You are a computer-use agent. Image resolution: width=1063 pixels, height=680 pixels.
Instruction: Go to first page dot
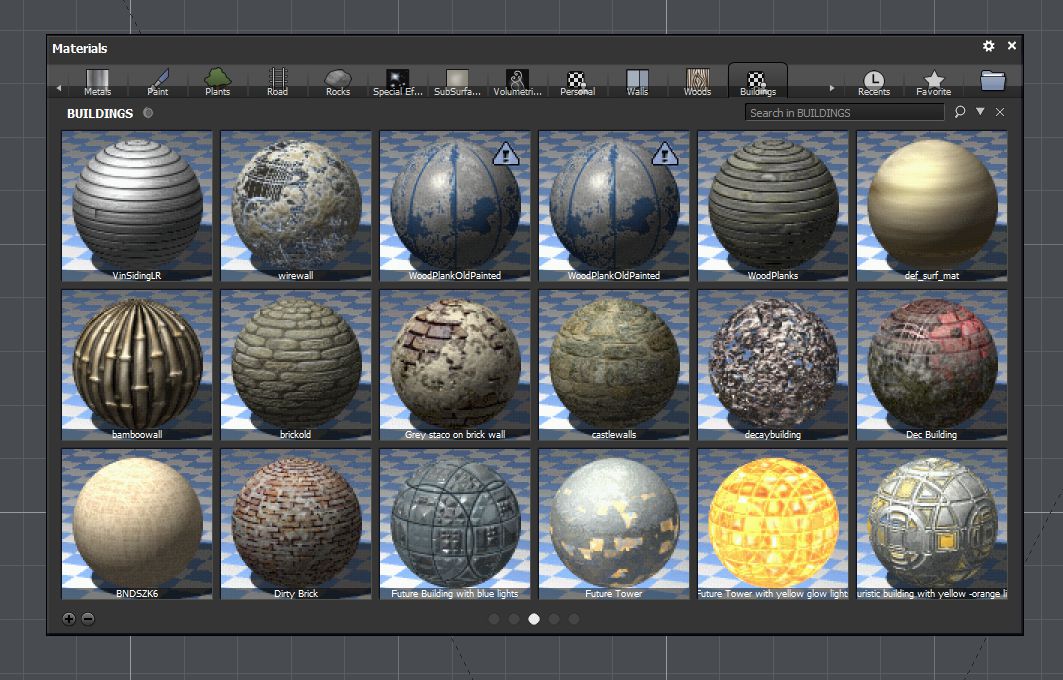[x=494, y=619]
